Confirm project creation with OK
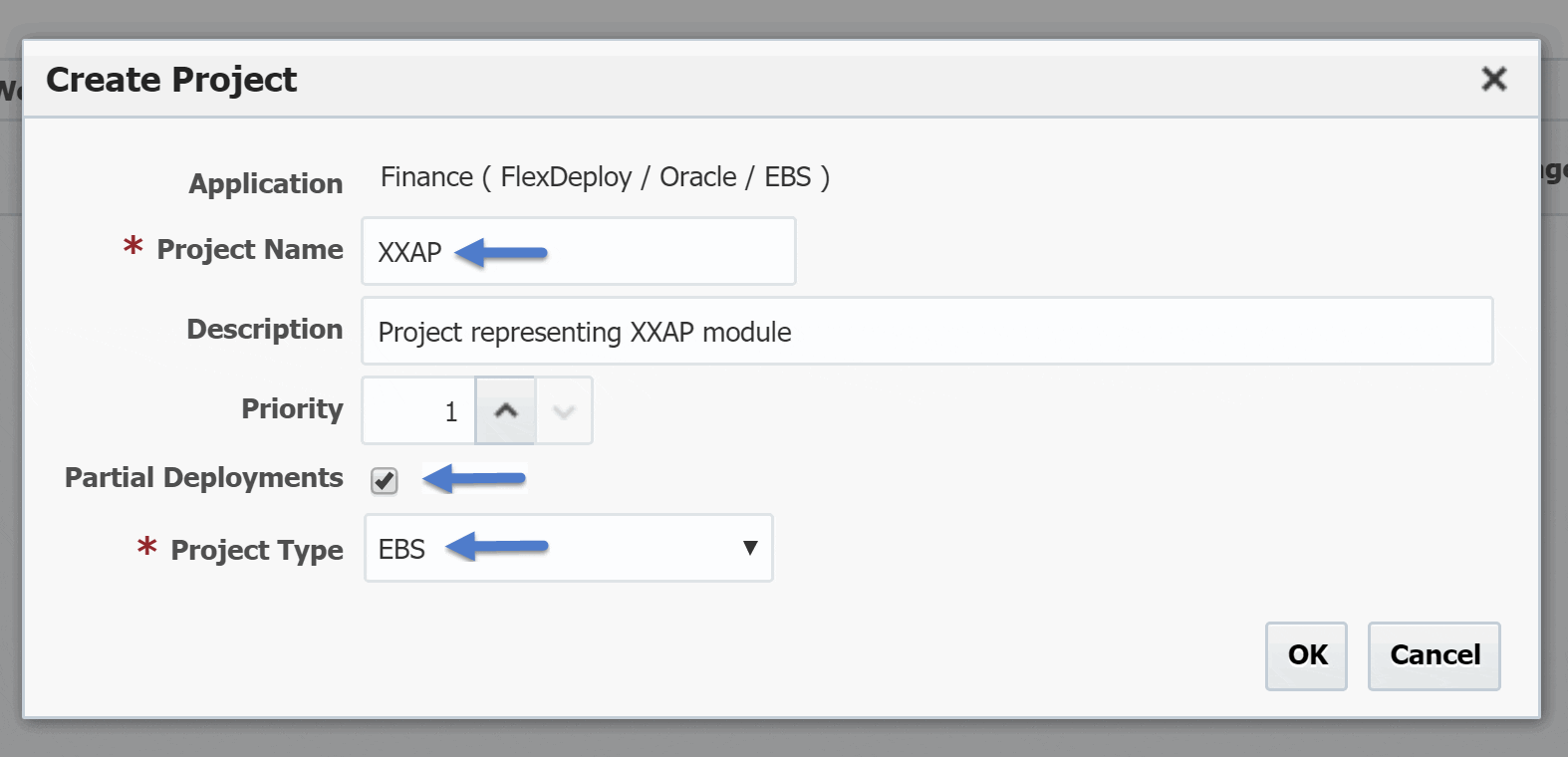This screenshot has width=1568, height=757. point(1306,655)
